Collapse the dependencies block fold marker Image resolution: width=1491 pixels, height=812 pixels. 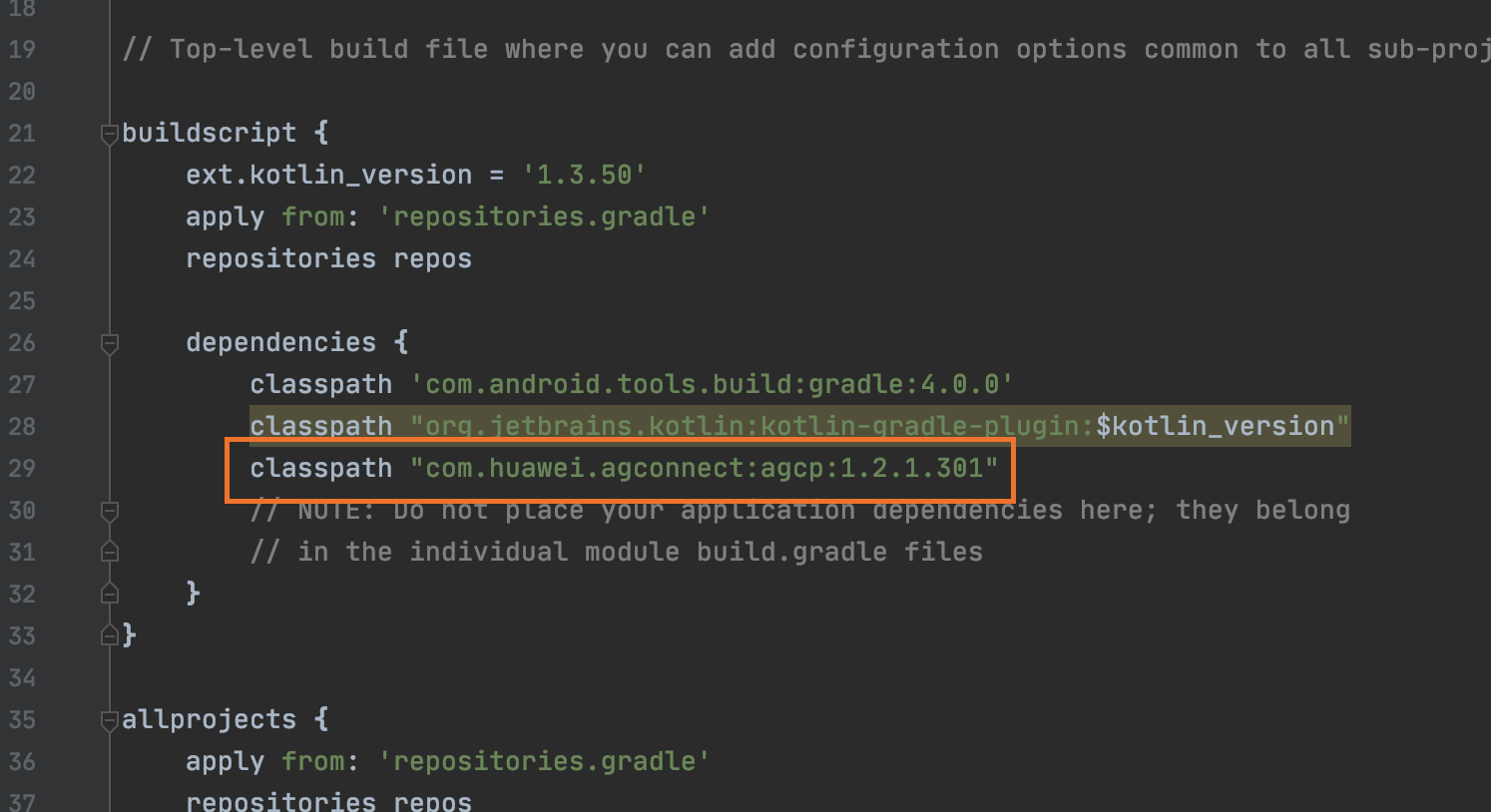110,343
